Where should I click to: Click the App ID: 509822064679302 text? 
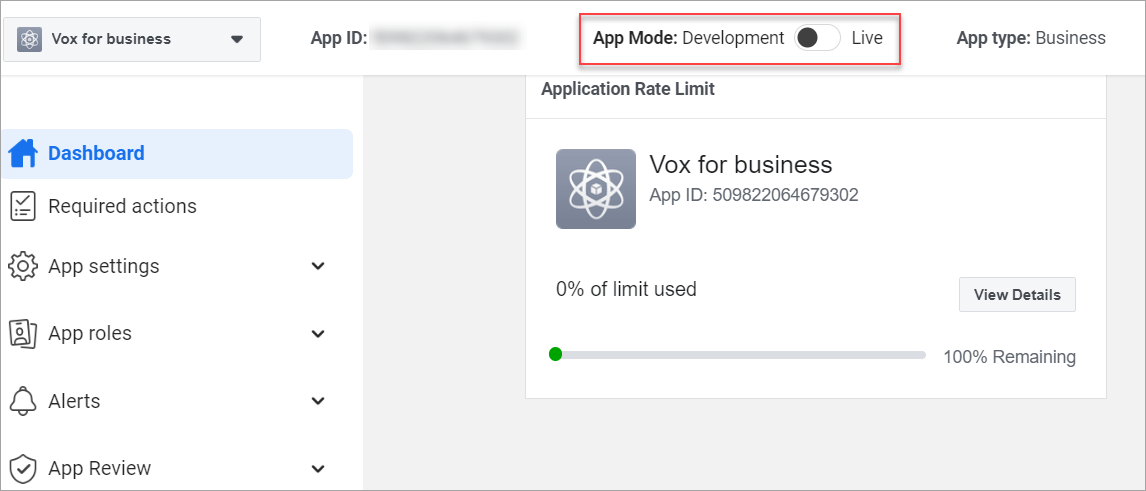754,195
